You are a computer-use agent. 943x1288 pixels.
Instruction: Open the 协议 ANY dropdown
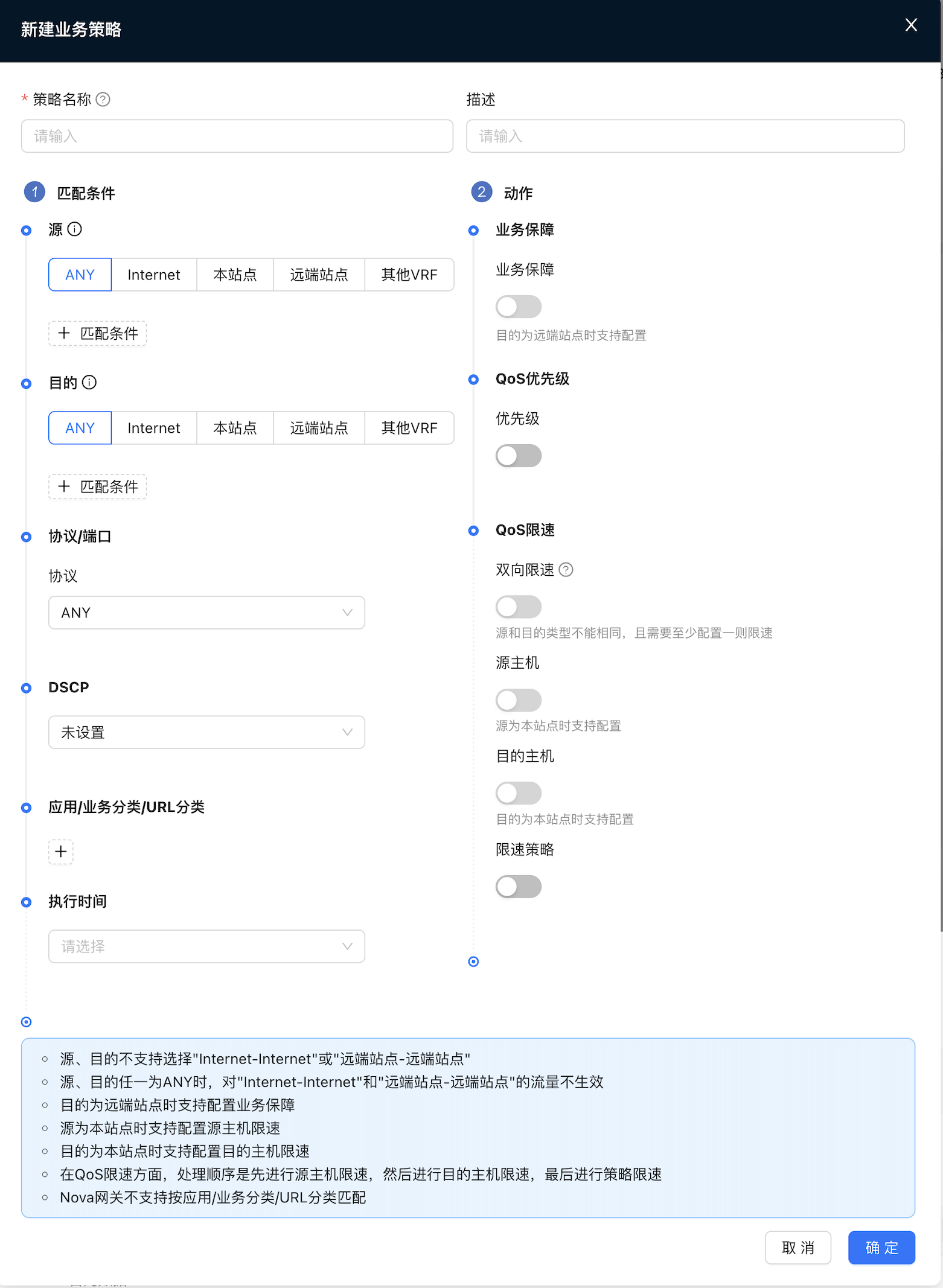click(206, 613)
